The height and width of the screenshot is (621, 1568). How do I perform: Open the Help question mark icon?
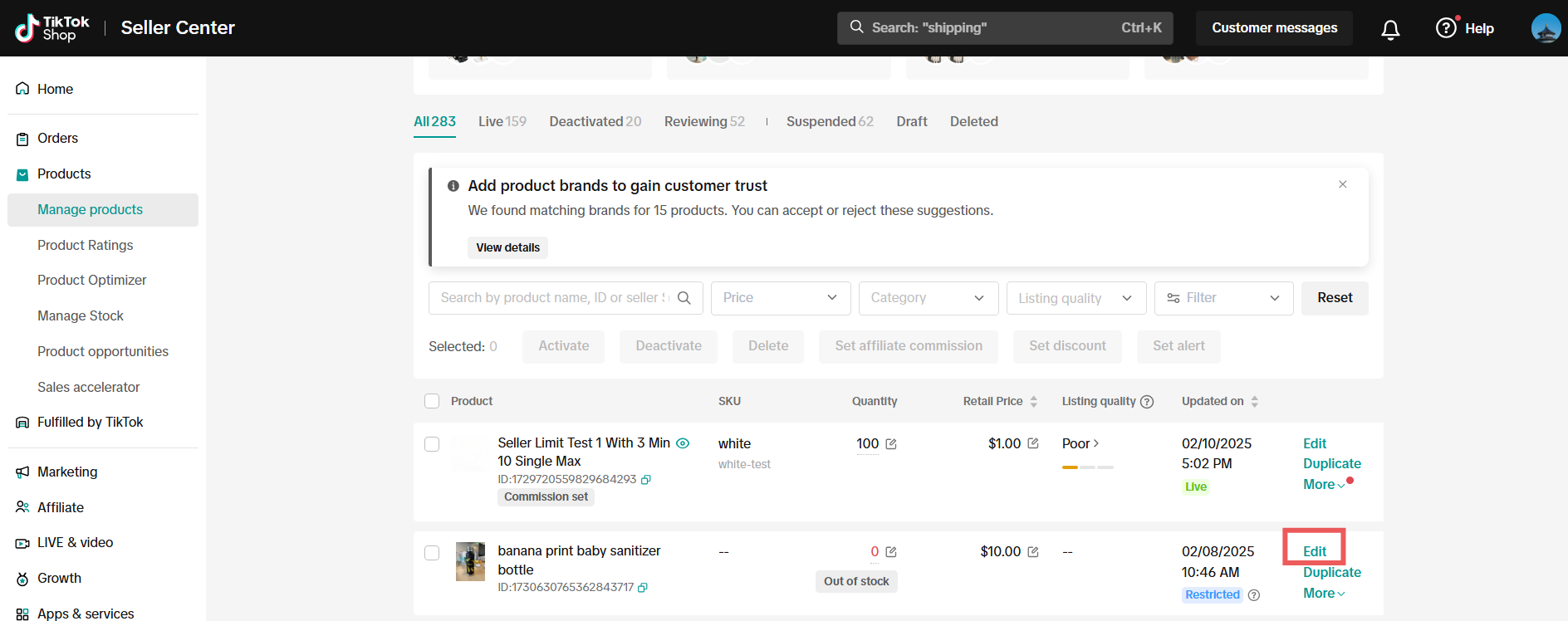(1446, 28)
